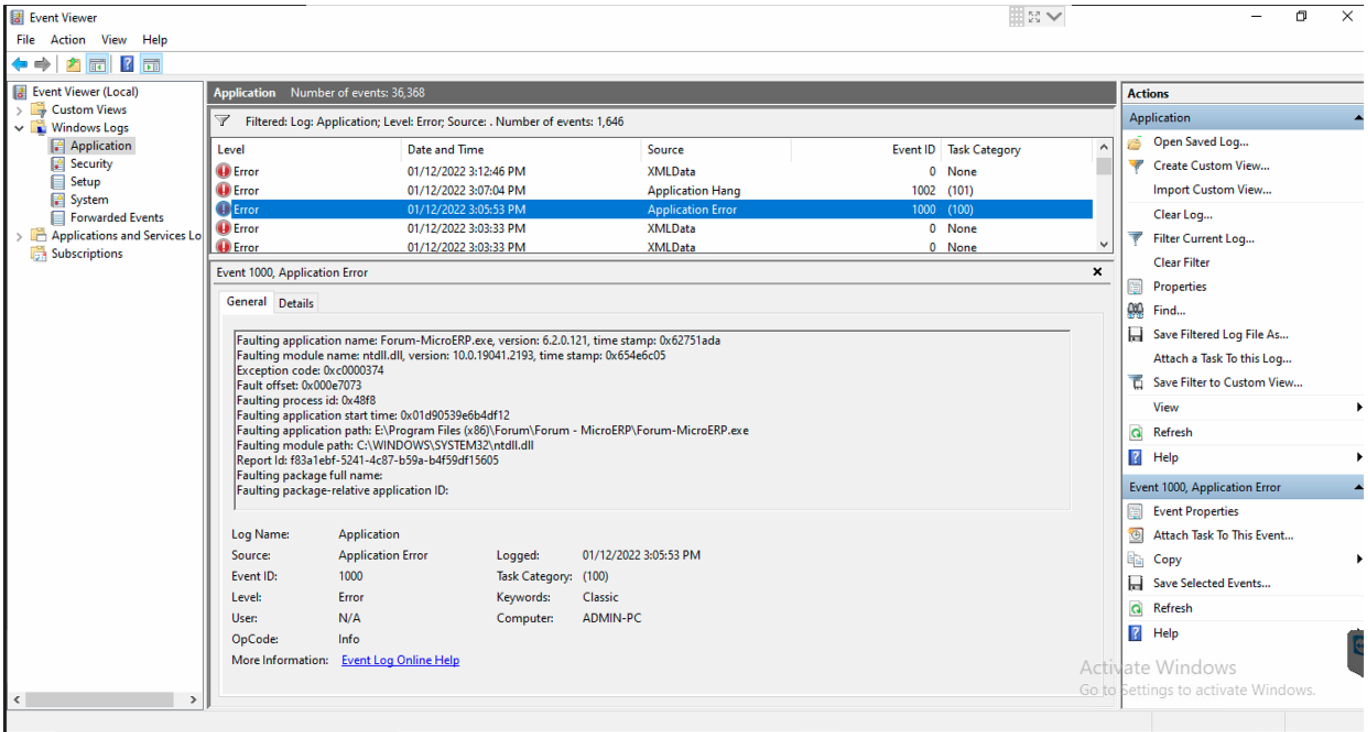The height and width of the screenshot is (732, 1368).
Task: Click Create Custom View funnel icon
Action: tap(1135, 166)
